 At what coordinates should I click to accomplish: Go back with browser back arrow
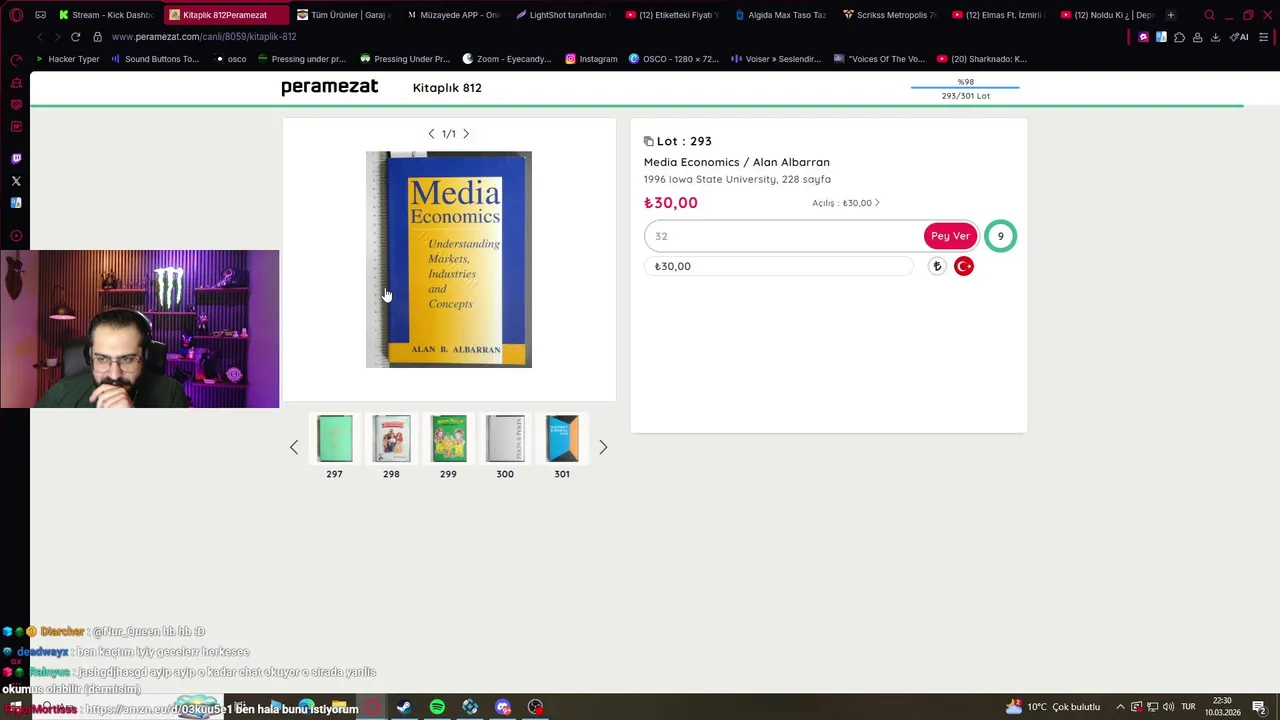pyautogui.click(x=39, y=37)
